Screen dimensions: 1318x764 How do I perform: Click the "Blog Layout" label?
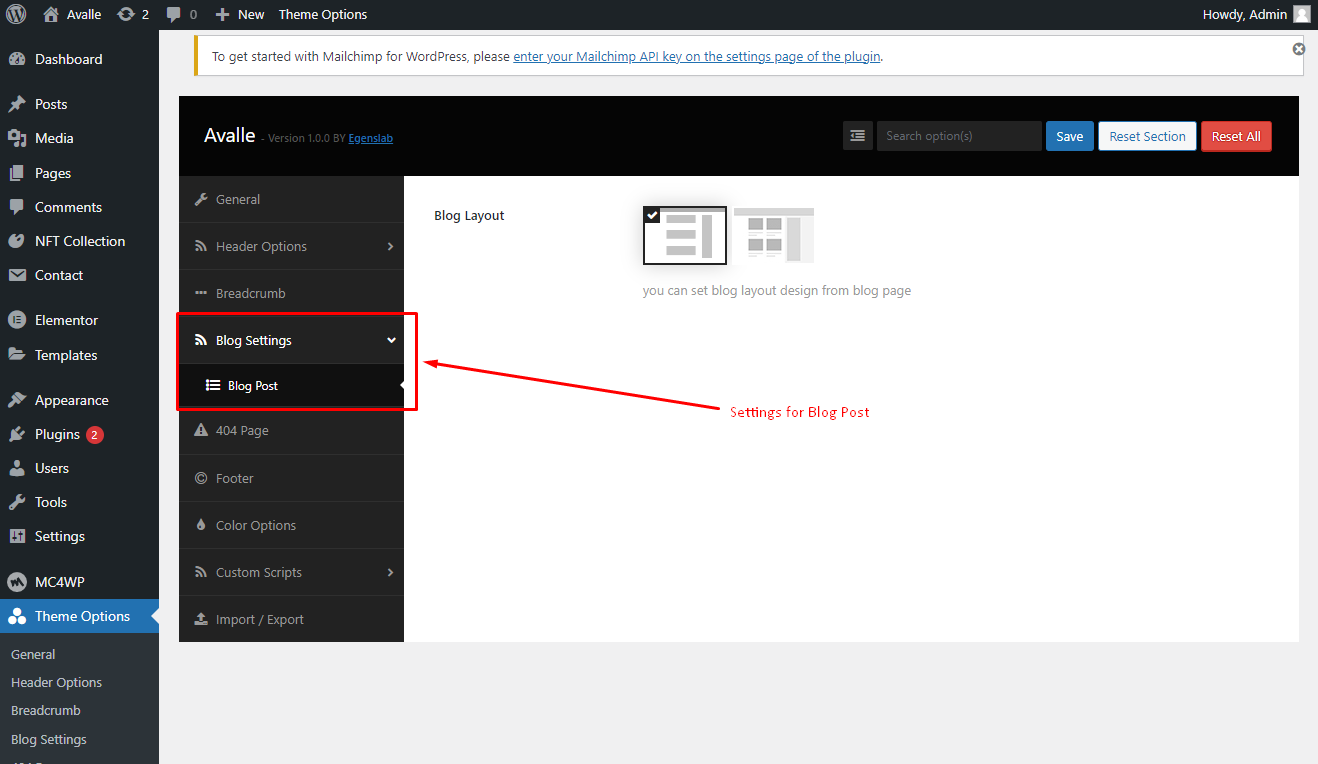coord(469,215)
